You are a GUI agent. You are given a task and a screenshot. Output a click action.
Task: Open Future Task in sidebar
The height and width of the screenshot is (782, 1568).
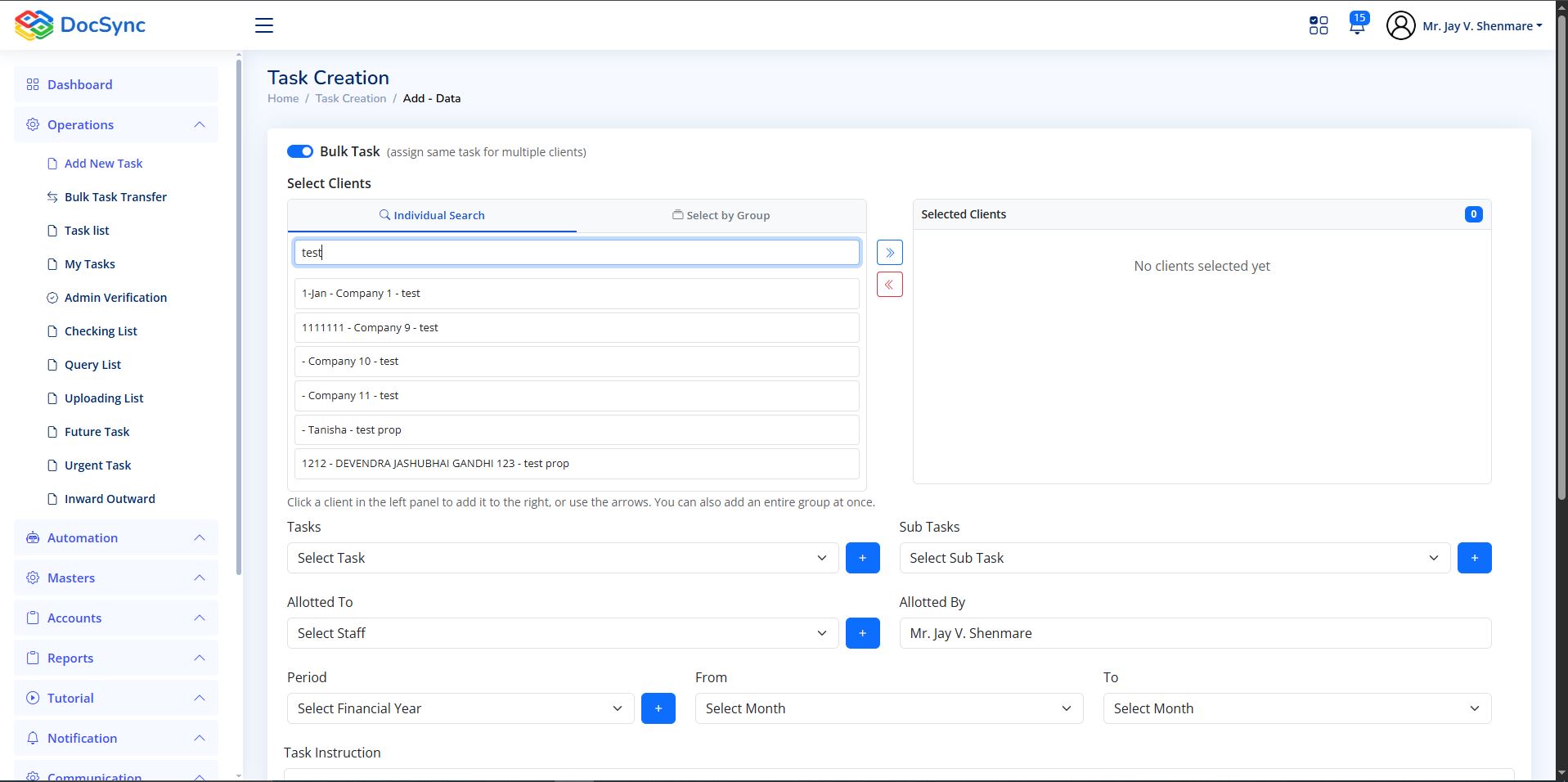pos(97,432)
